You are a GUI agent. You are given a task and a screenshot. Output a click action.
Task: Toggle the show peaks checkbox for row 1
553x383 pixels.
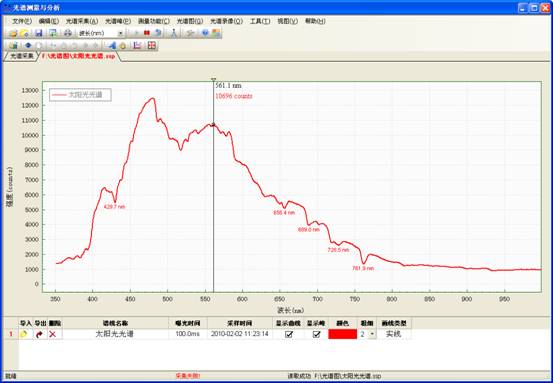(x=316, y=334)
